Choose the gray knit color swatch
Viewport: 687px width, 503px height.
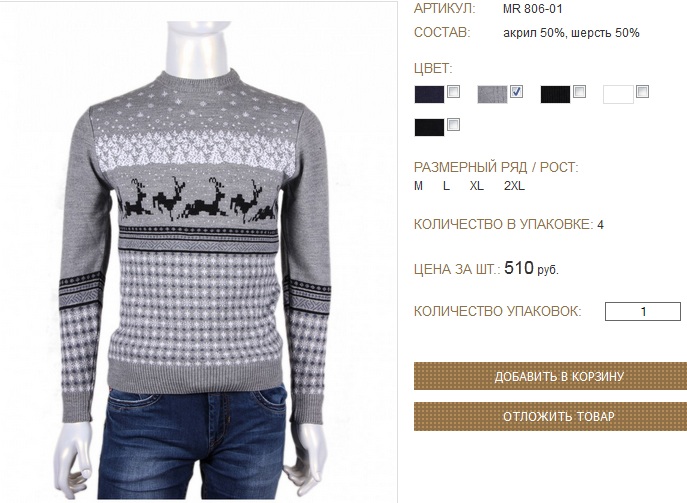492,94
